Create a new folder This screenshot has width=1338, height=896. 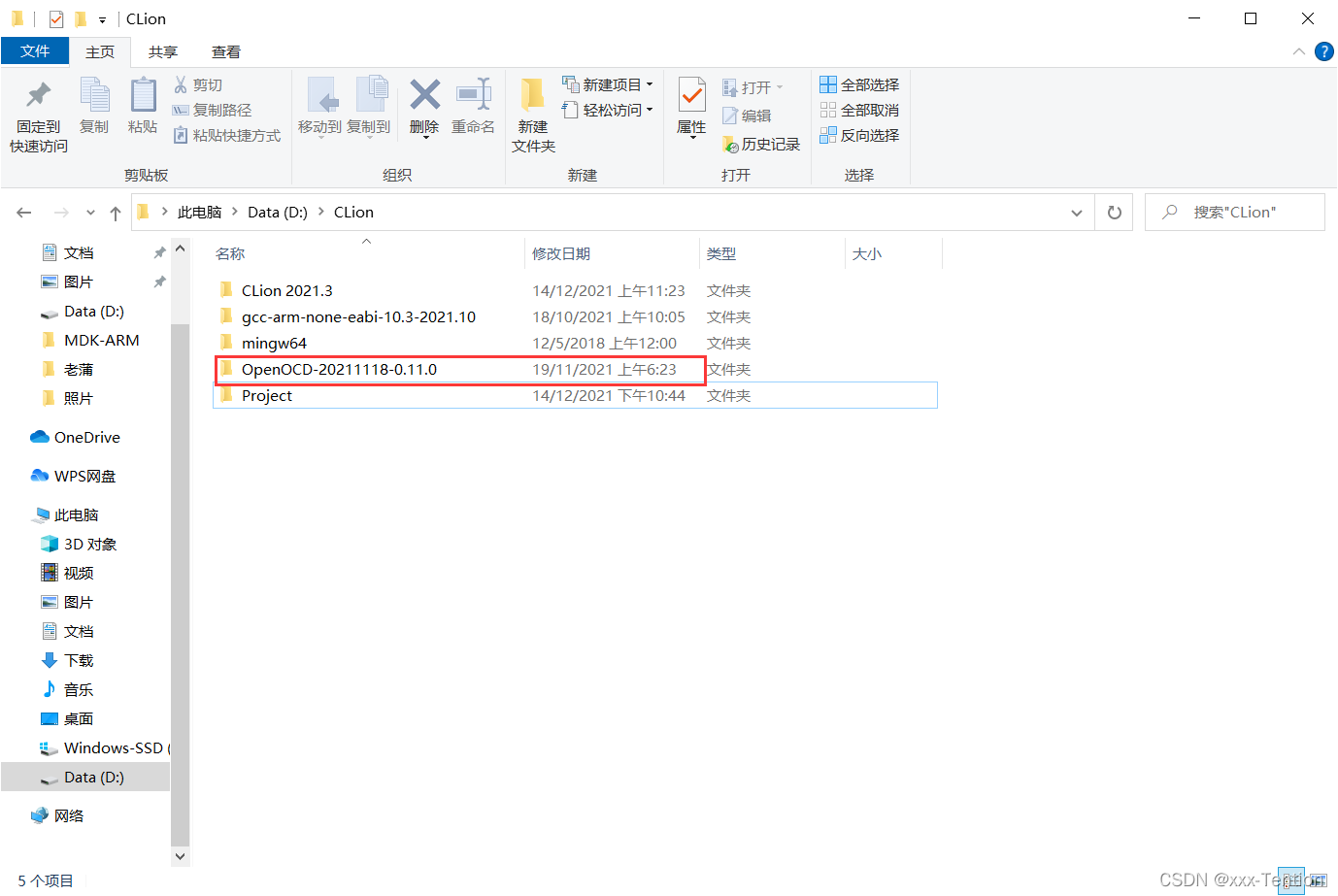pyautogui.click(x=533, y=116)
